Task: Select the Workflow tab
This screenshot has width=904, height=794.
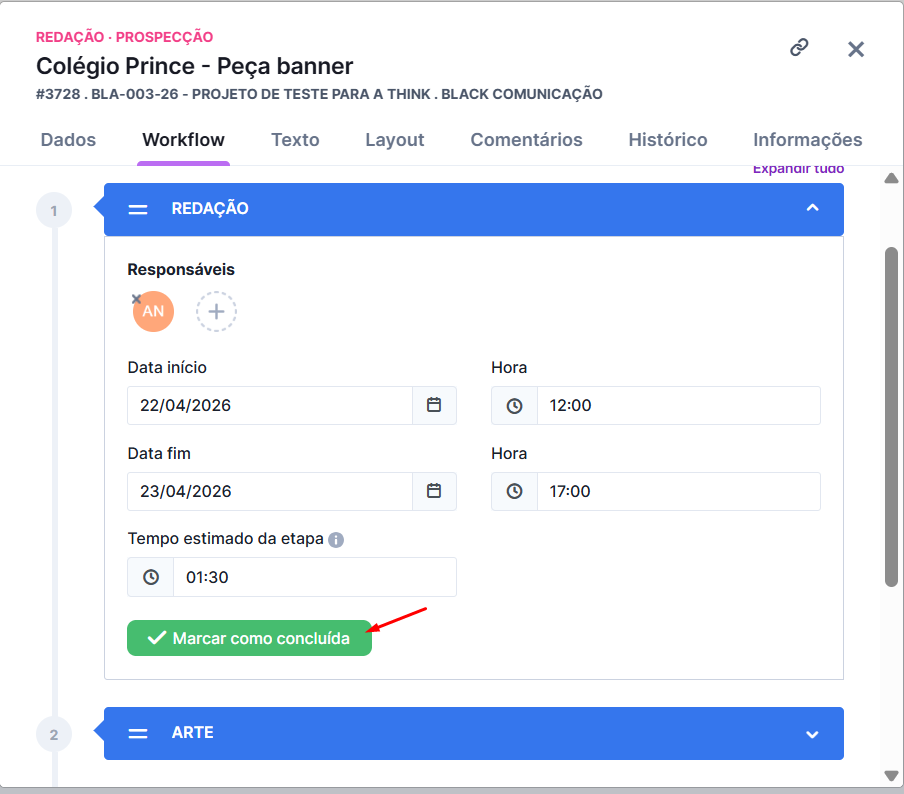Action: pyautogui.click(x=183, y=140)
